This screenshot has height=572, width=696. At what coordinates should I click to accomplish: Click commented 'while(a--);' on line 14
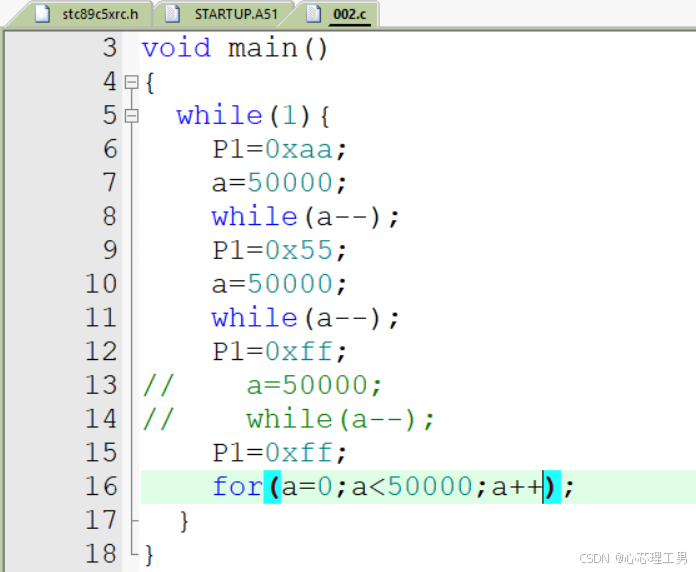click(x=340, y=419)
